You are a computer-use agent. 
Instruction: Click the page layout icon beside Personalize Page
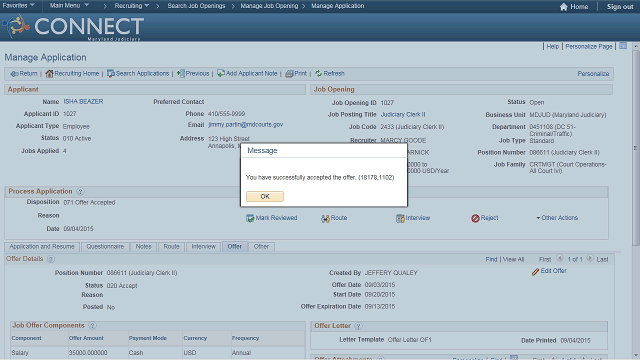(x=623, y=46)
